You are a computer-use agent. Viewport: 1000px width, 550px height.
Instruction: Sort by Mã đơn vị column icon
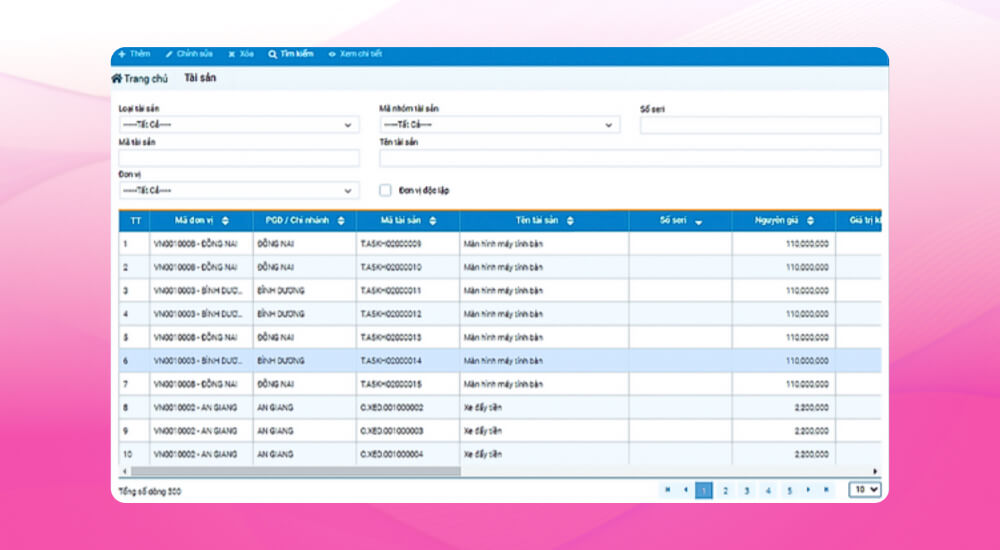225,221
